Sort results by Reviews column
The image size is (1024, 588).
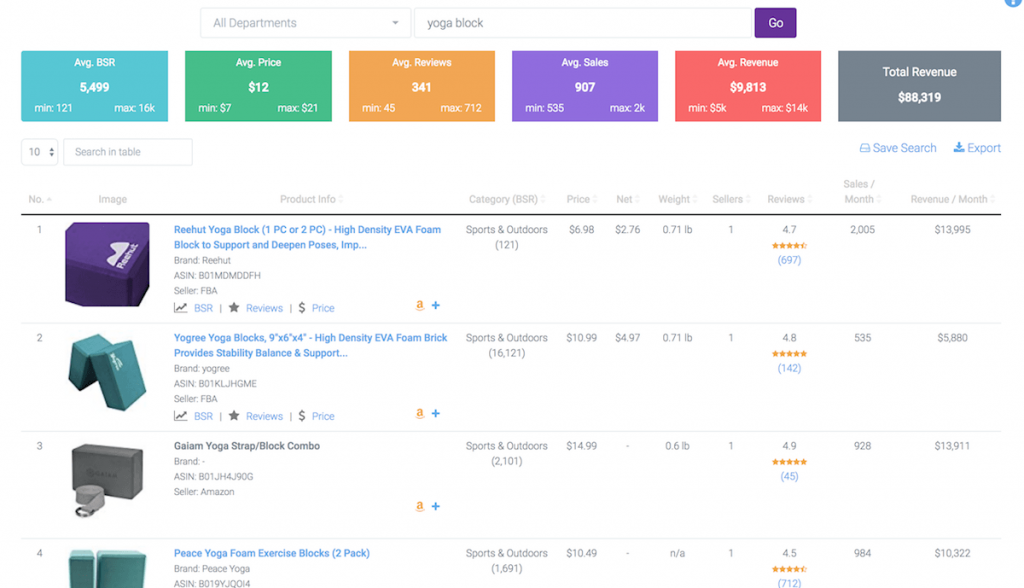click(x=789, y=199)
